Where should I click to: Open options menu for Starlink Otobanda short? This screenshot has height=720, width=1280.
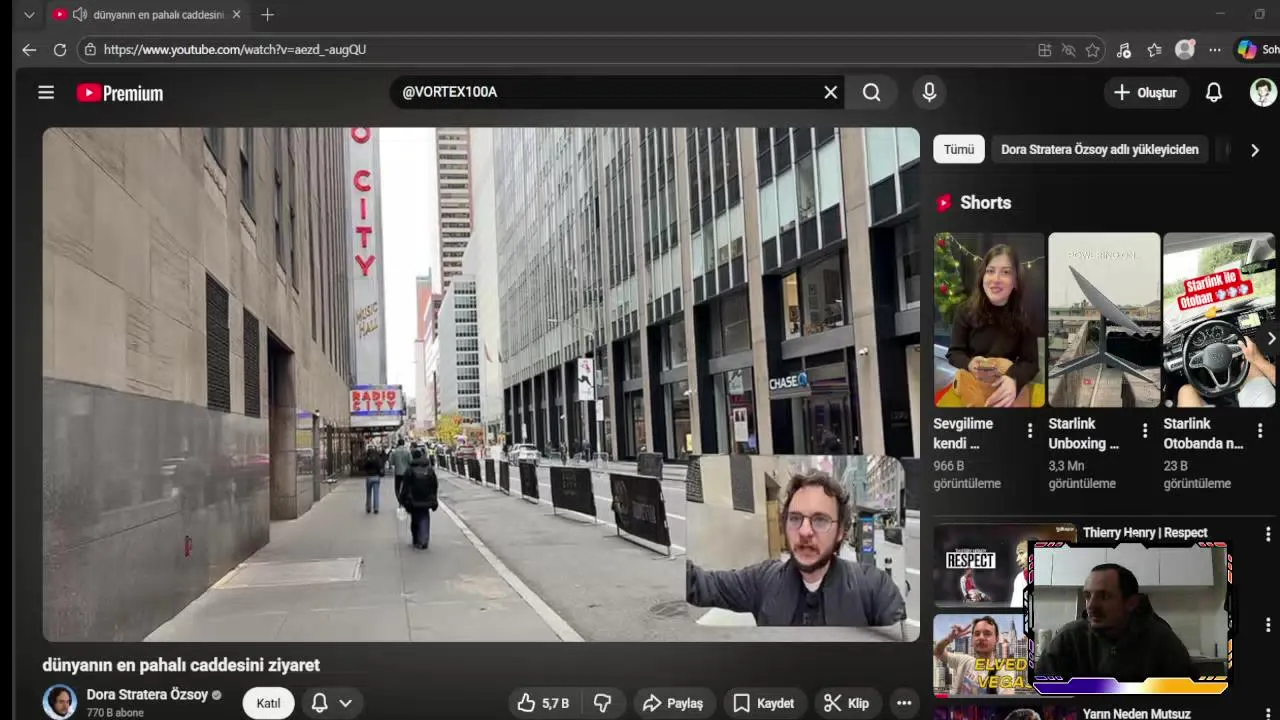[1260, 431]
